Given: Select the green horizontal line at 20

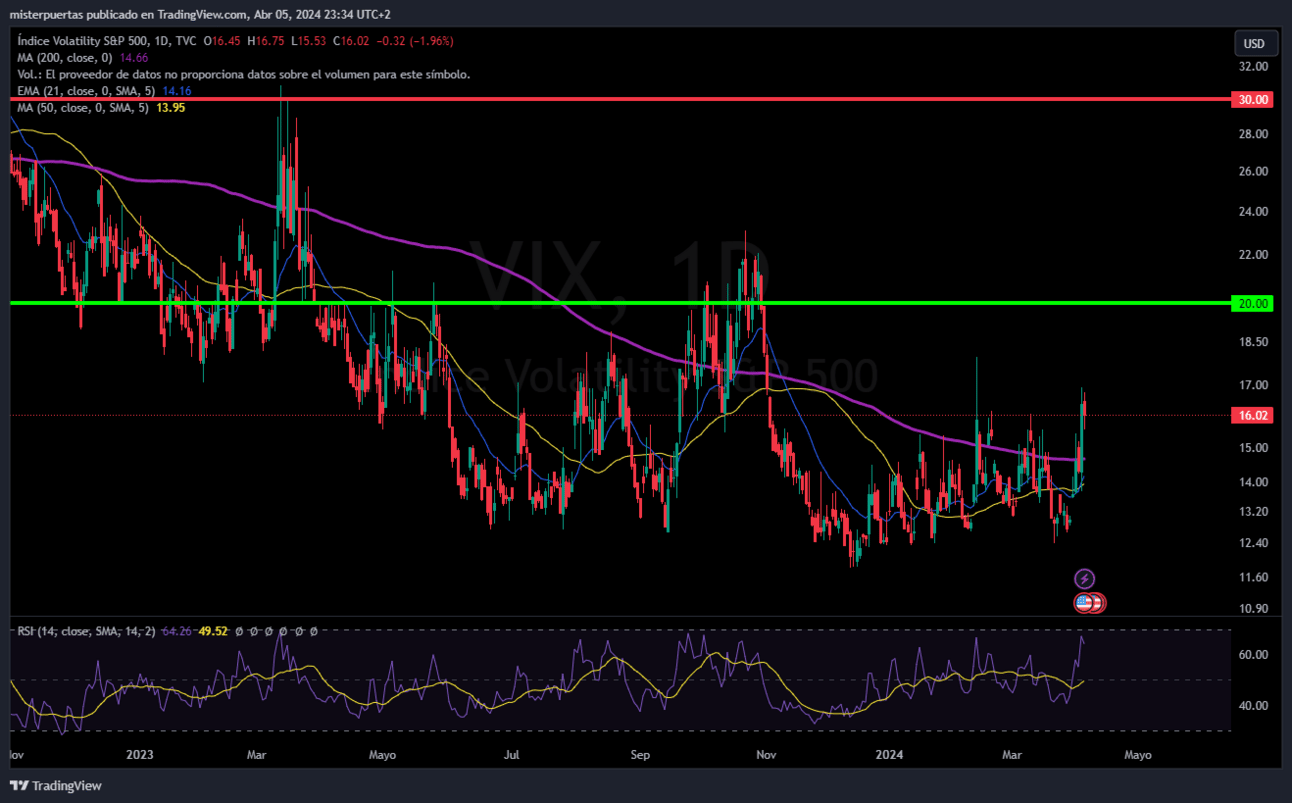Looking at the screenshot, I should 620,302.
